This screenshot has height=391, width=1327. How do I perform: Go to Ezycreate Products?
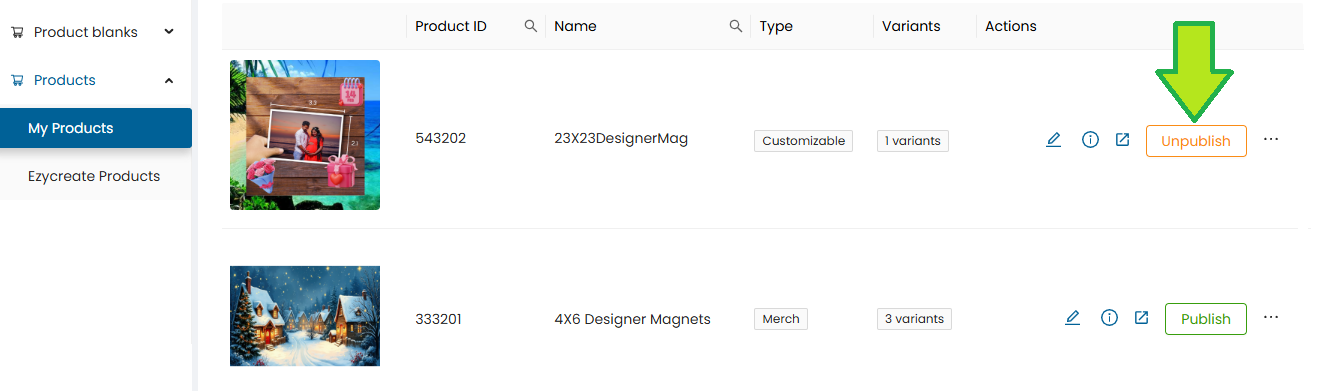(x=96, y=176)
